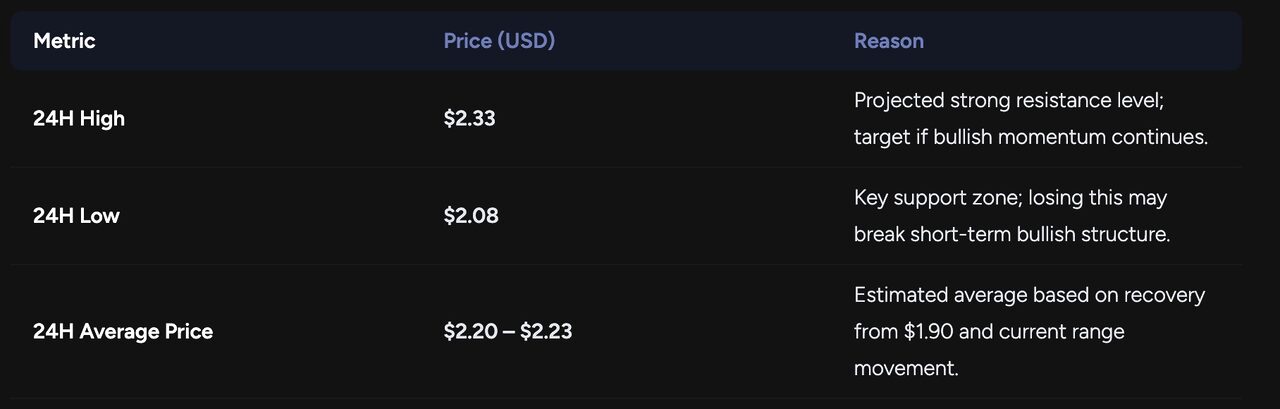Click the $2.33 price value
Viewport: 1280px width, 409px height.
click(x=470, y=119)
